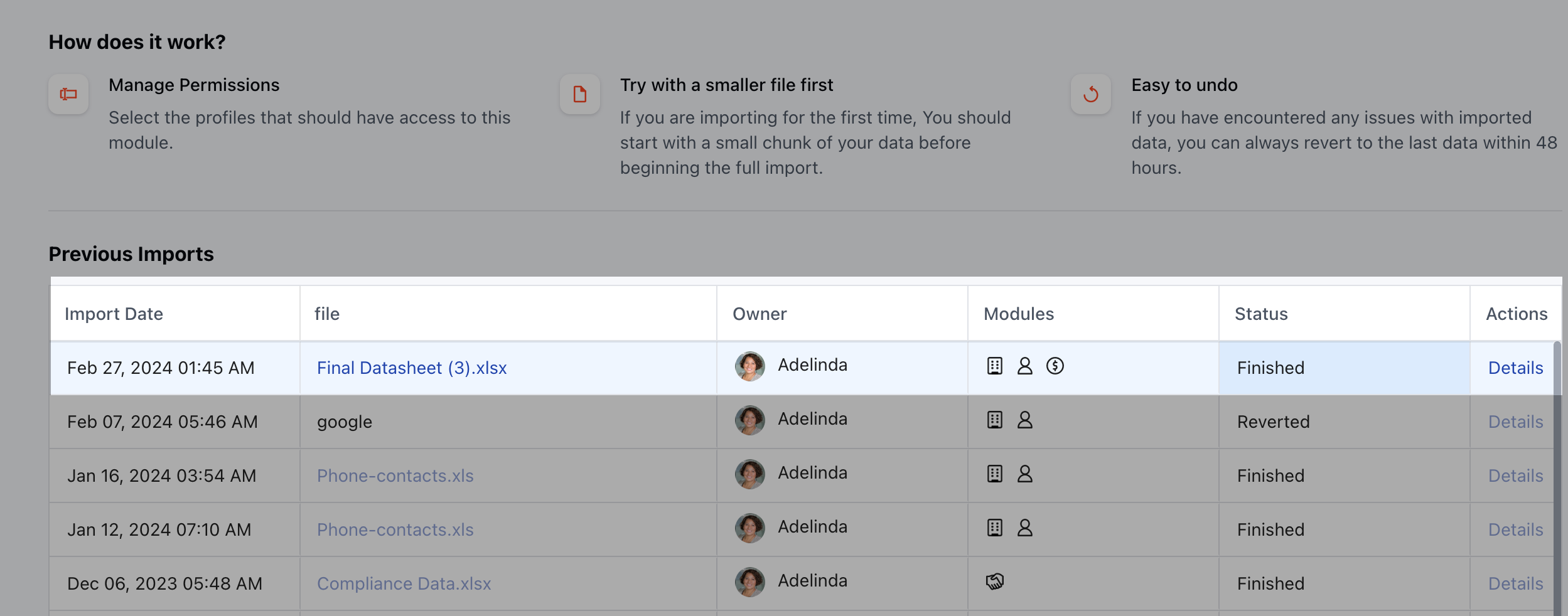This screenshot has width=1568, height=616.
Task: Click the Status column header
Action: 1261,314
